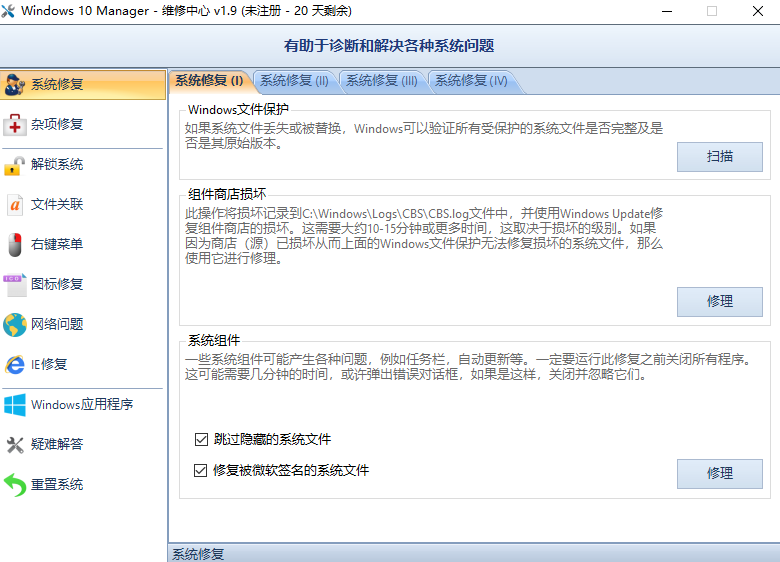This screenshot has width=780, height=562.
Task: Click 修理 button in 系统组件 section
Action: point(719,473)
